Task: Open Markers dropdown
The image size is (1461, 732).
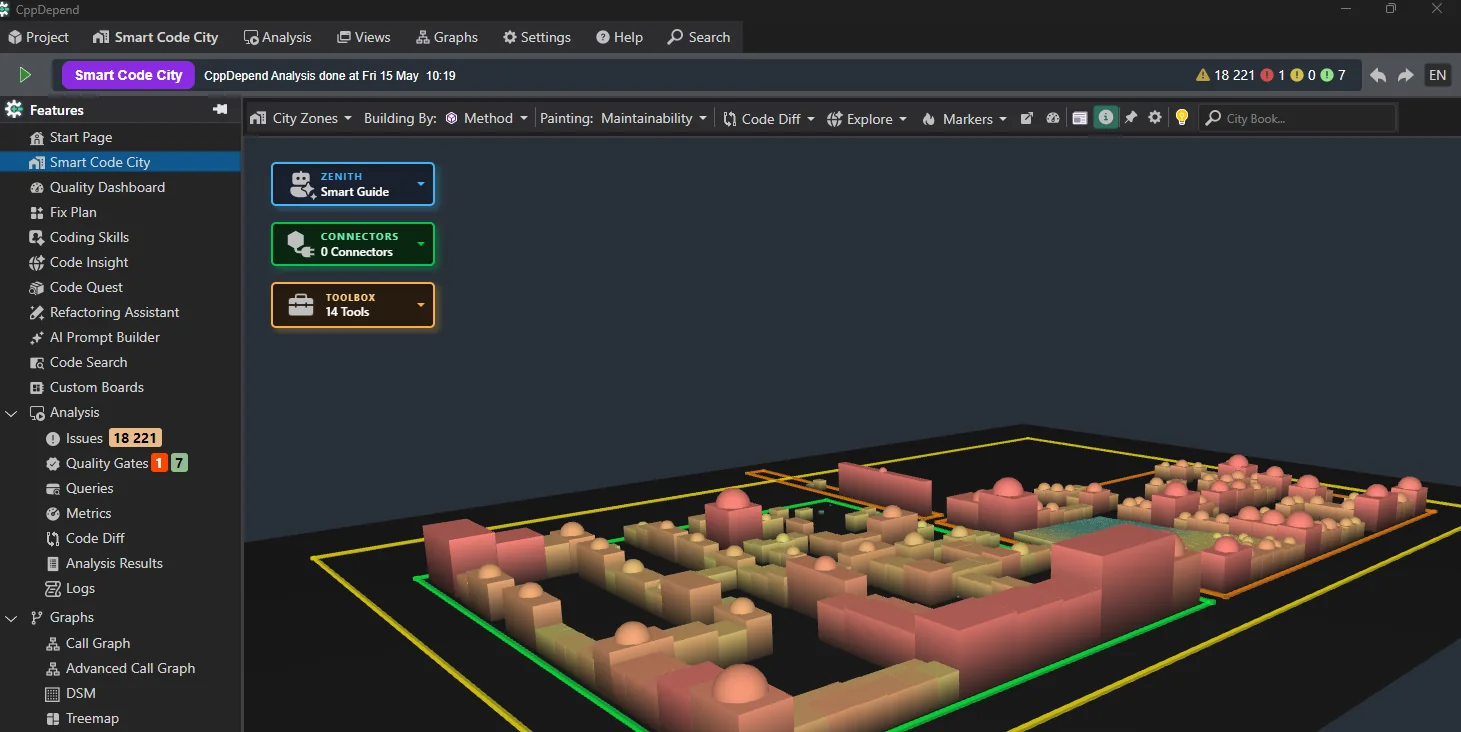Action: pos(964,118)
